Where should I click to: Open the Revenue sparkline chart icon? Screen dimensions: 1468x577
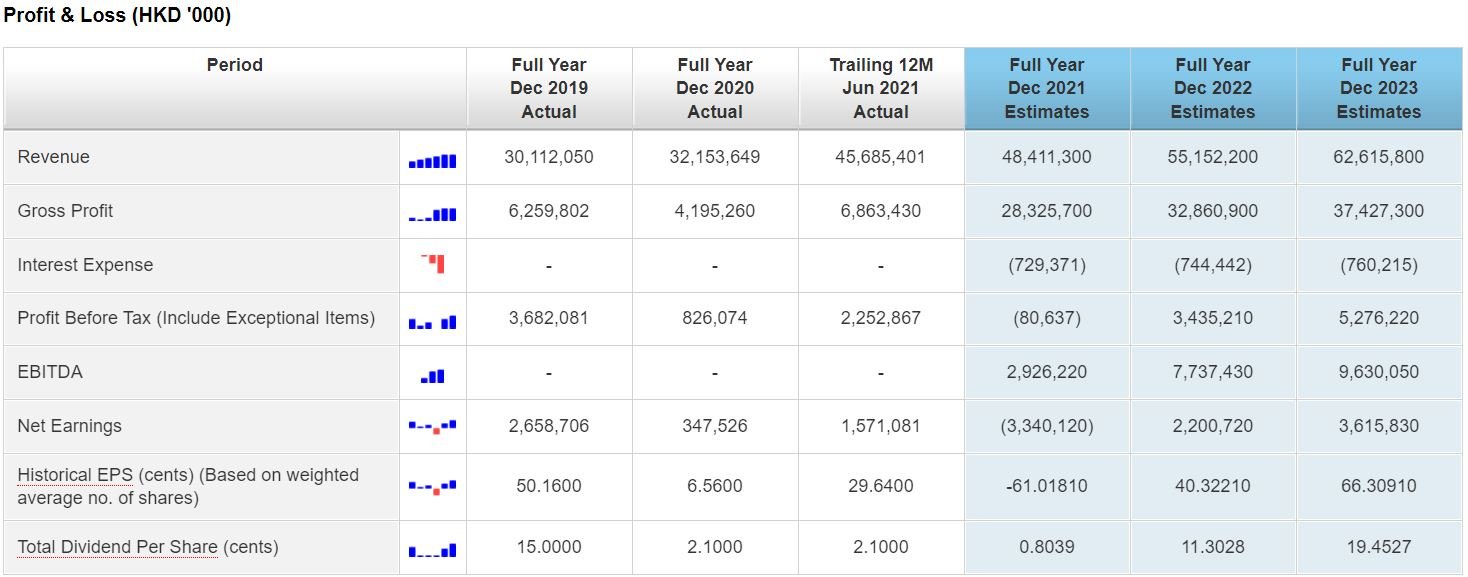tap(432, 161)
